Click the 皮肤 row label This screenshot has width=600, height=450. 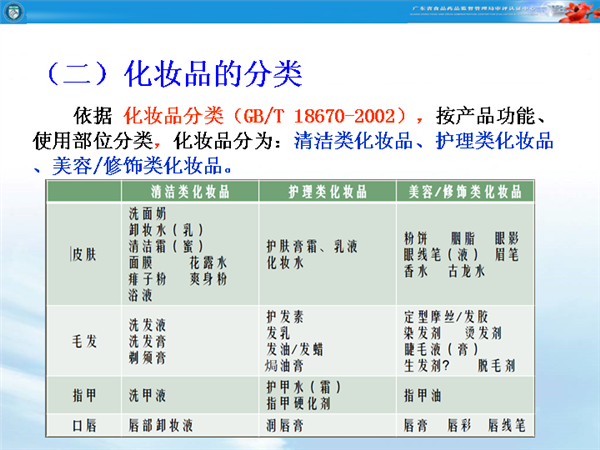83,253
